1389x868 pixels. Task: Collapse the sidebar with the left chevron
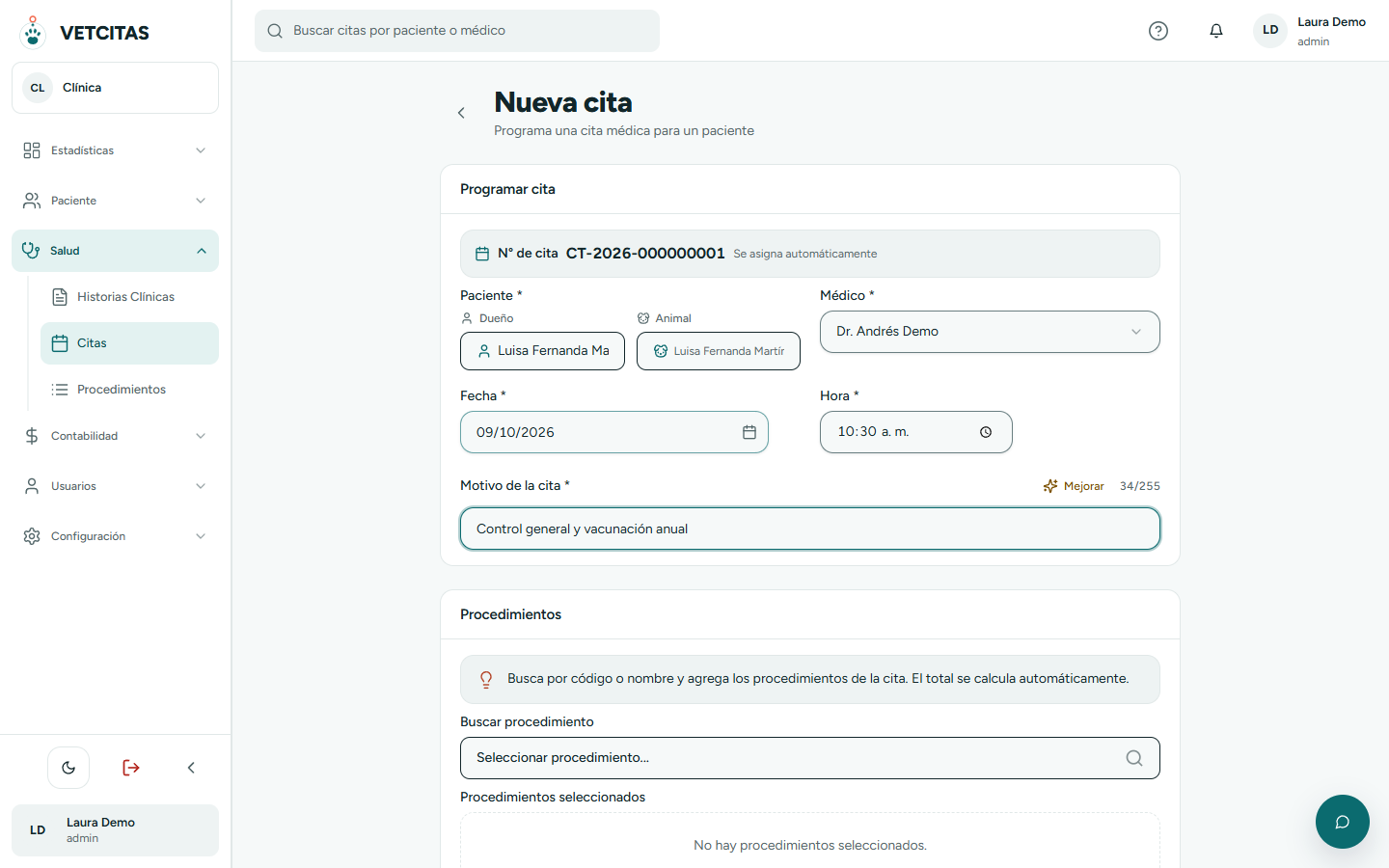(x=191, y=768)
